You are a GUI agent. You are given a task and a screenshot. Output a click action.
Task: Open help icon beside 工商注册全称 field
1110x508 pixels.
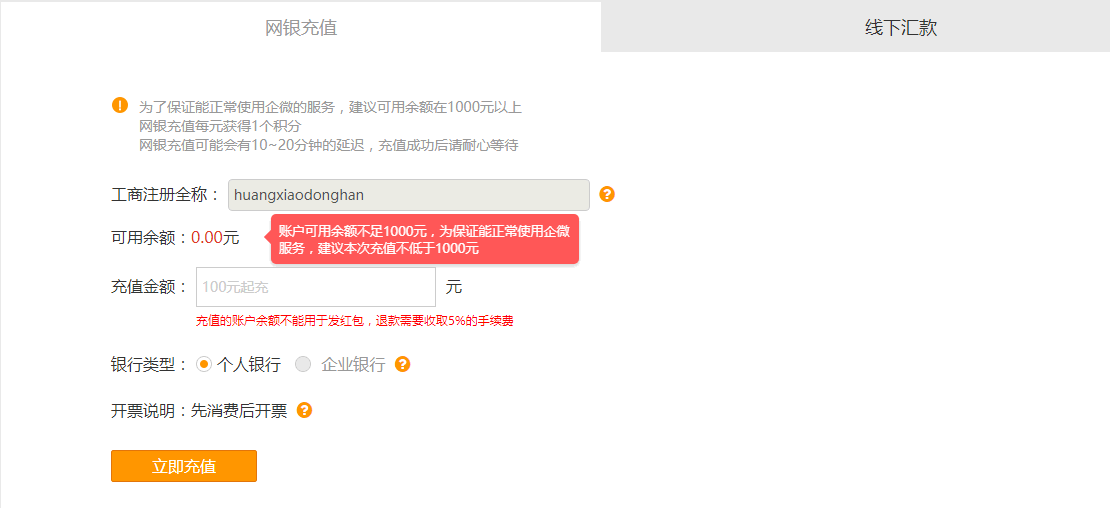[607, 195]
